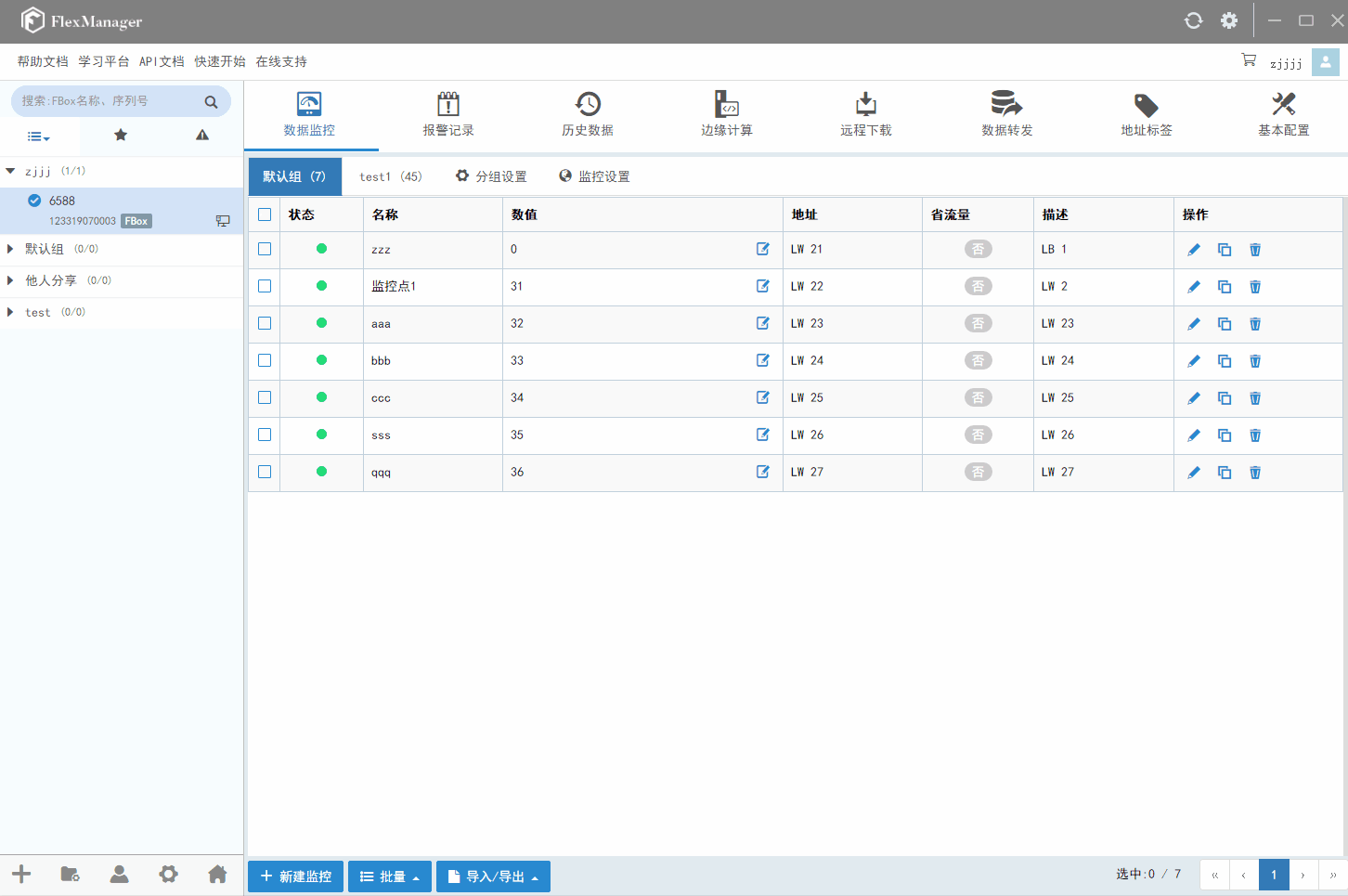Screen dimensions: 1348x896
Task: Edit value of qqq monitor point
Action: tap(762, 472)
